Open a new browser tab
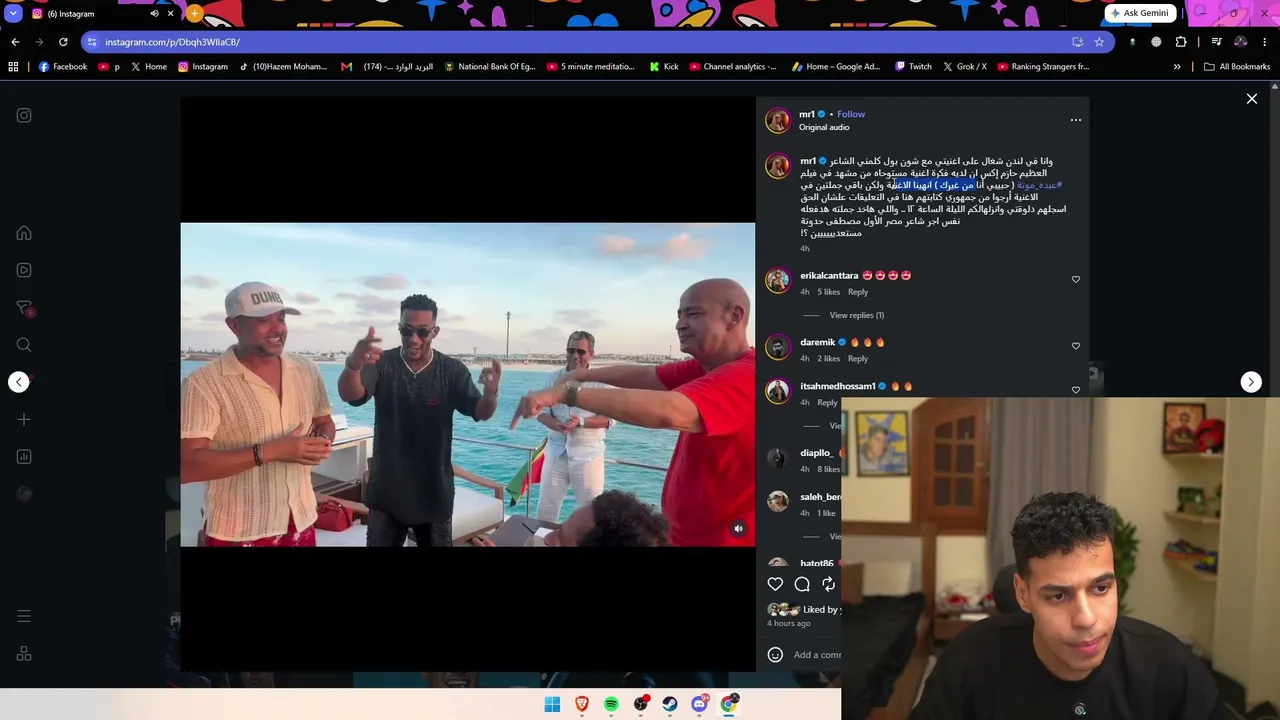1280x720 pixels. coord(194,14)
